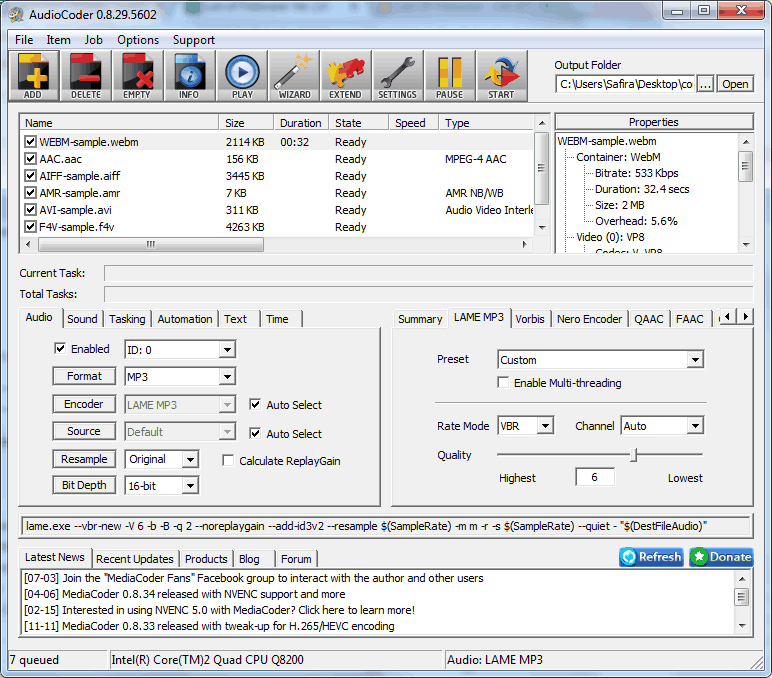Image resolution: width=772 pixels, height=678 pixels.
Task: Click the Format button
Action: point(84,376)
